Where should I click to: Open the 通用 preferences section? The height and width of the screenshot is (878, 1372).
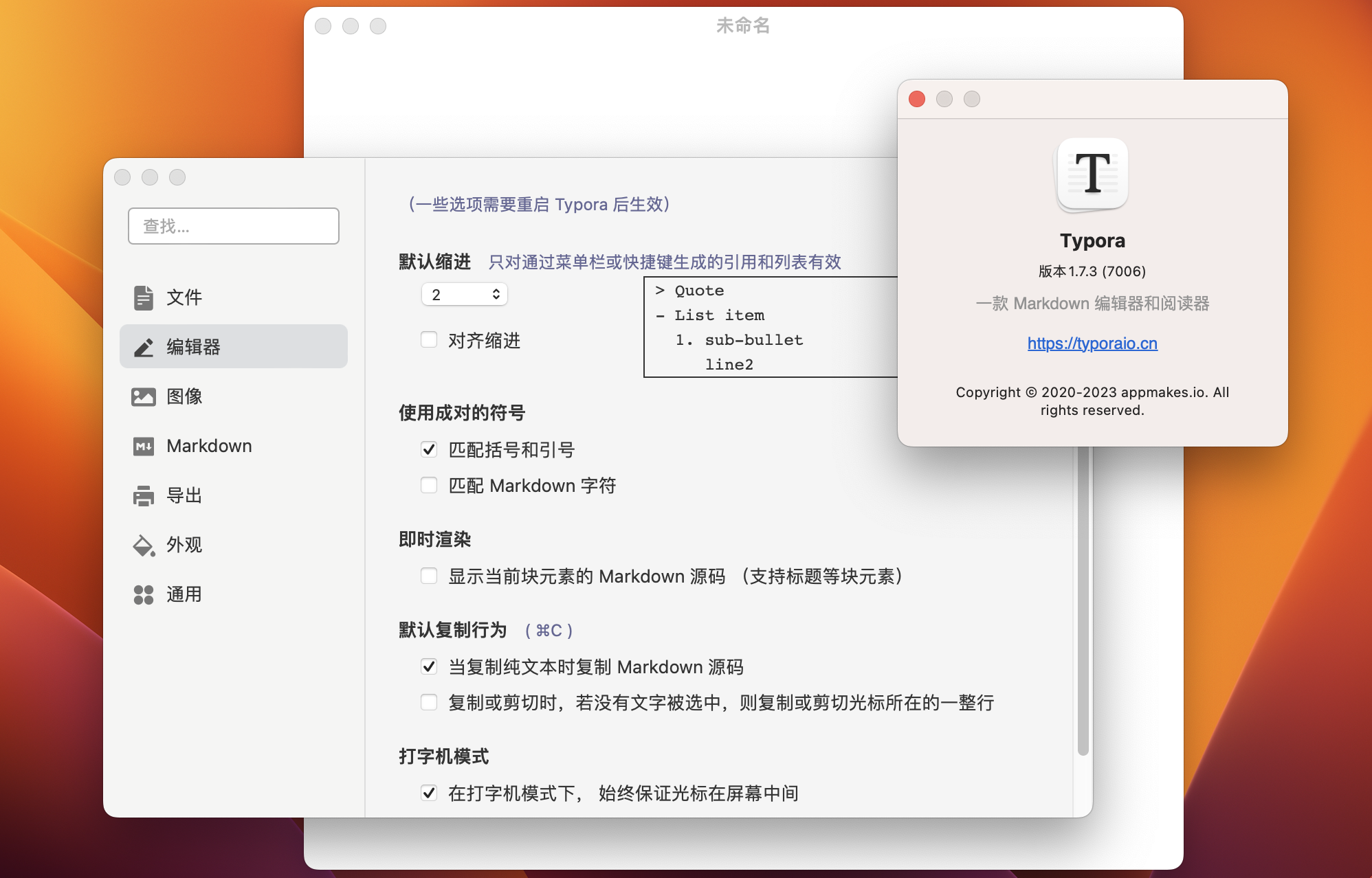tap(234, 594)
